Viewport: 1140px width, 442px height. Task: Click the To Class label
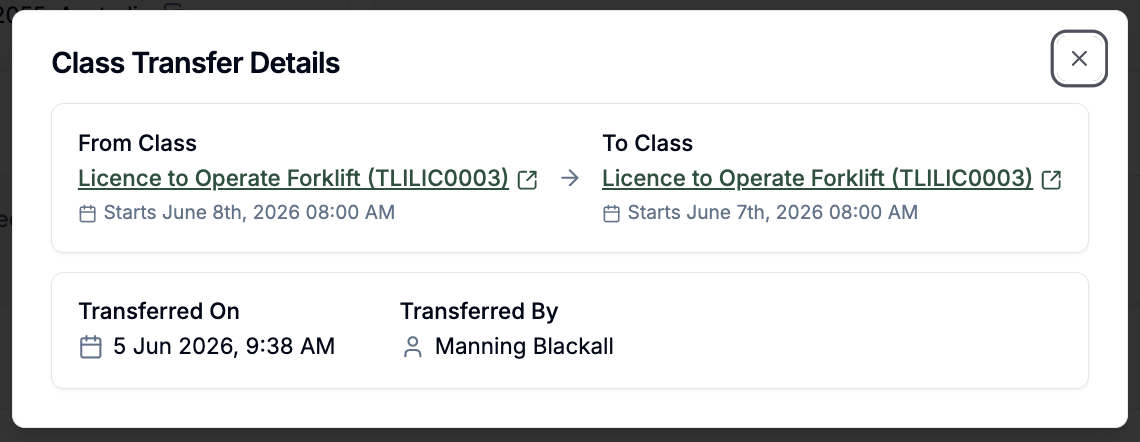coord(648,143)
